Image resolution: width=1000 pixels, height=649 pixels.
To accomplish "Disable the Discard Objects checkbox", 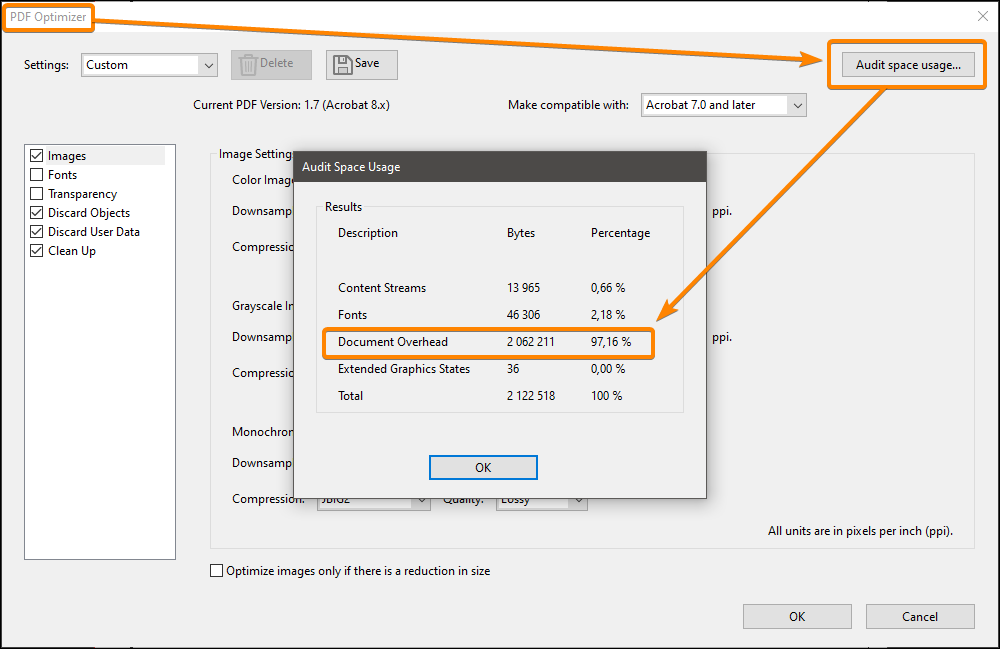I will (36, 212).
